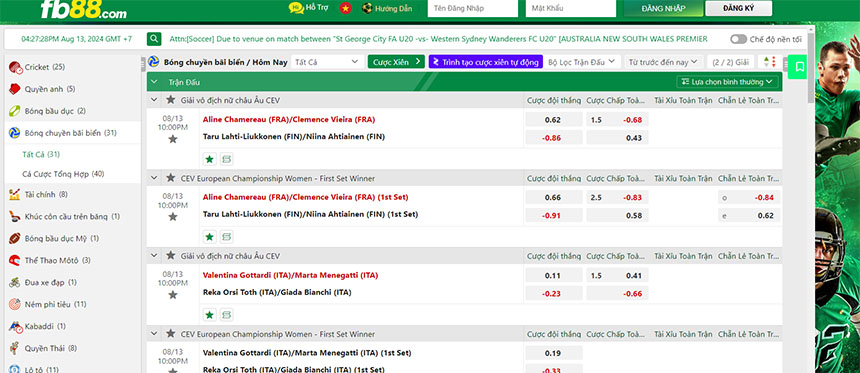Viewport: 860px width, 373px height.
Task: Open the Bộ Lọc Trận Đấu dropdown
Action: [x=582, y=62]
